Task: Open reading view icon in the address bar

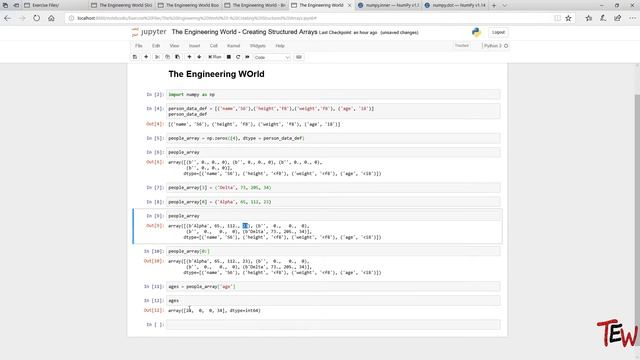Action: coord(558,18)
